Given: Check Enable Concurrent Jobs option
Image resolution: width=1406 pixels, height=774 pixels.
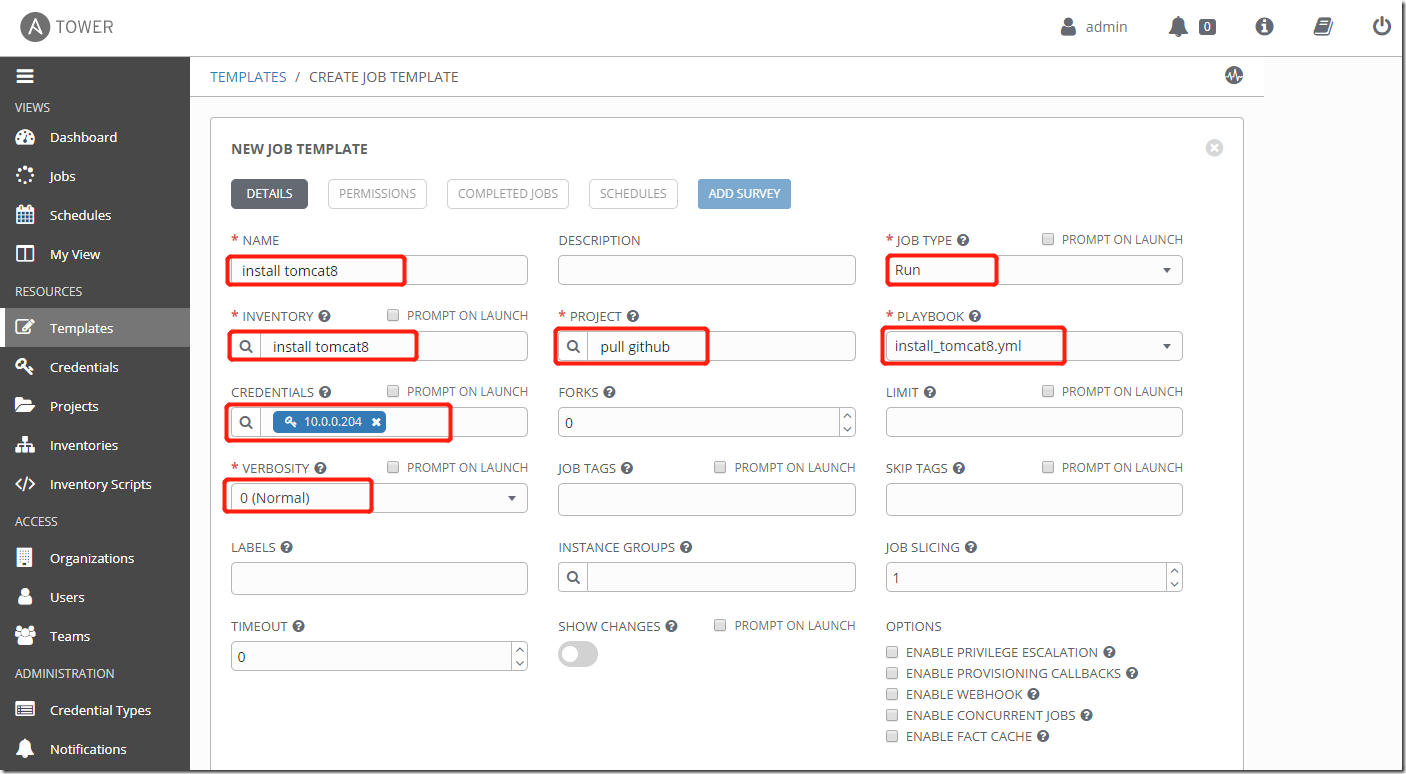Looking at the screenshot, I should (892, 715).
